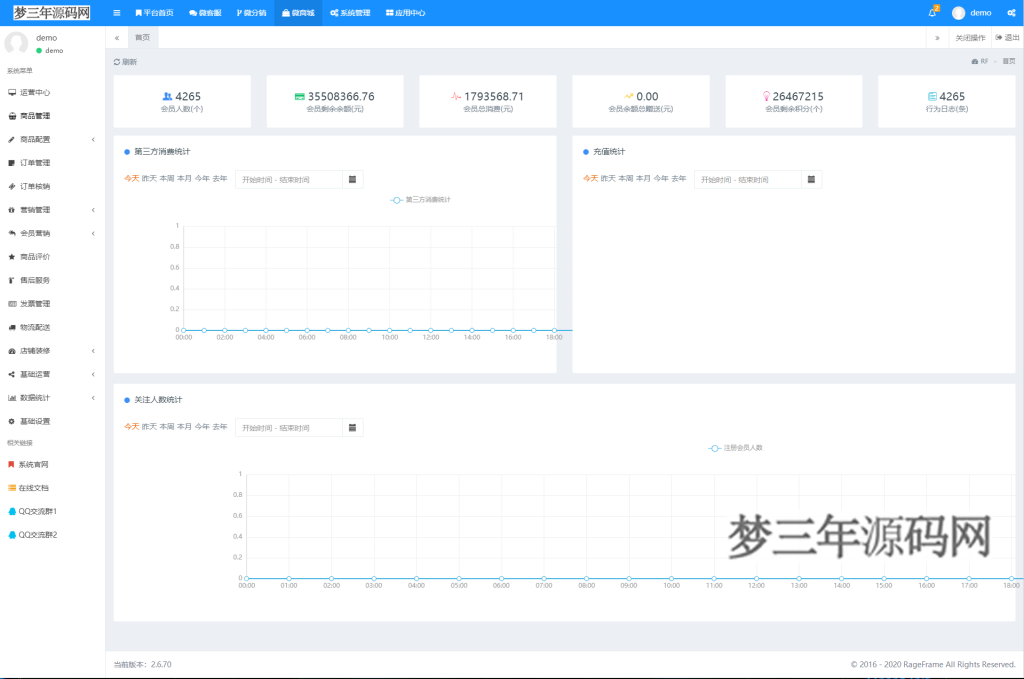Viewport: 1024px width, 679px height.
Task: Toggle the 第三方消费统计 chart legend
Action: (x=420, y=199)
